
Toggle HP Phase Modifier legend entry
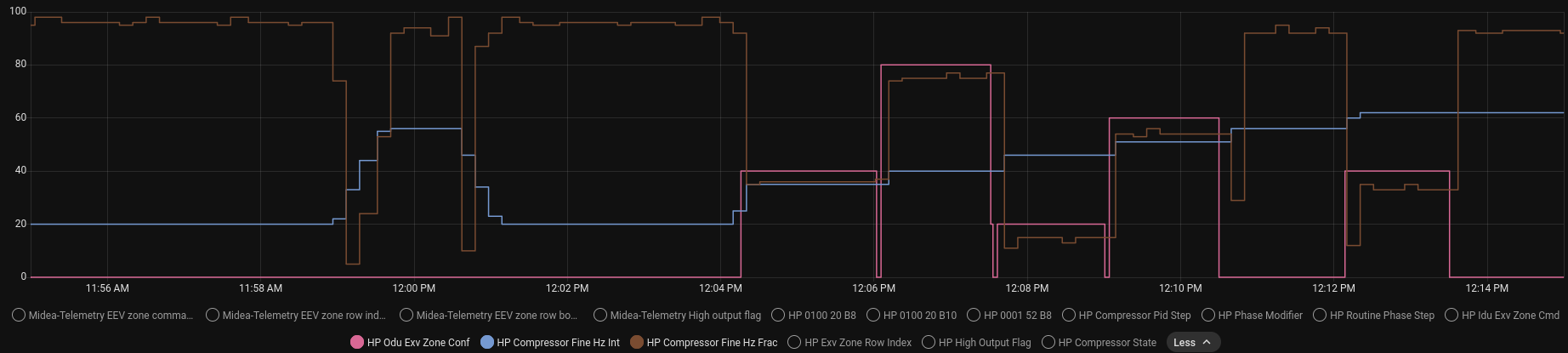click(1252, 315)
